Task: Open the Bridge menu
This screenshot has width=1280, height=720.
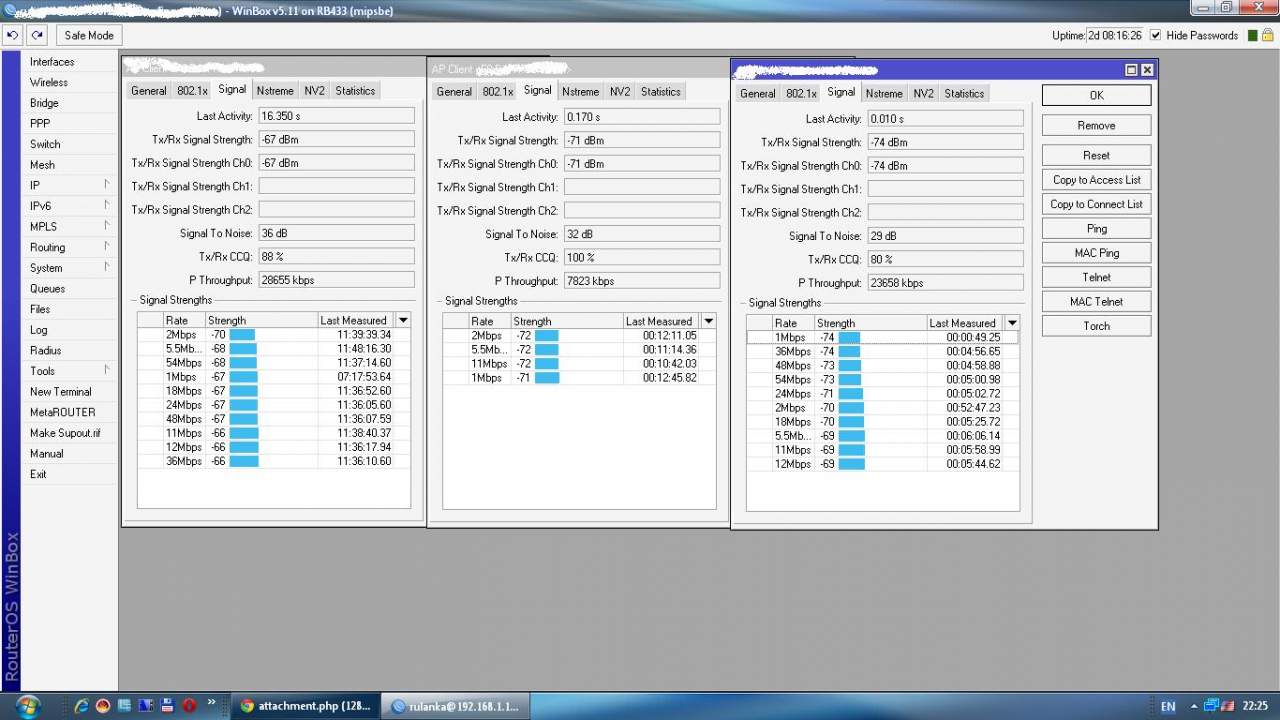Action: pos(44,103)
